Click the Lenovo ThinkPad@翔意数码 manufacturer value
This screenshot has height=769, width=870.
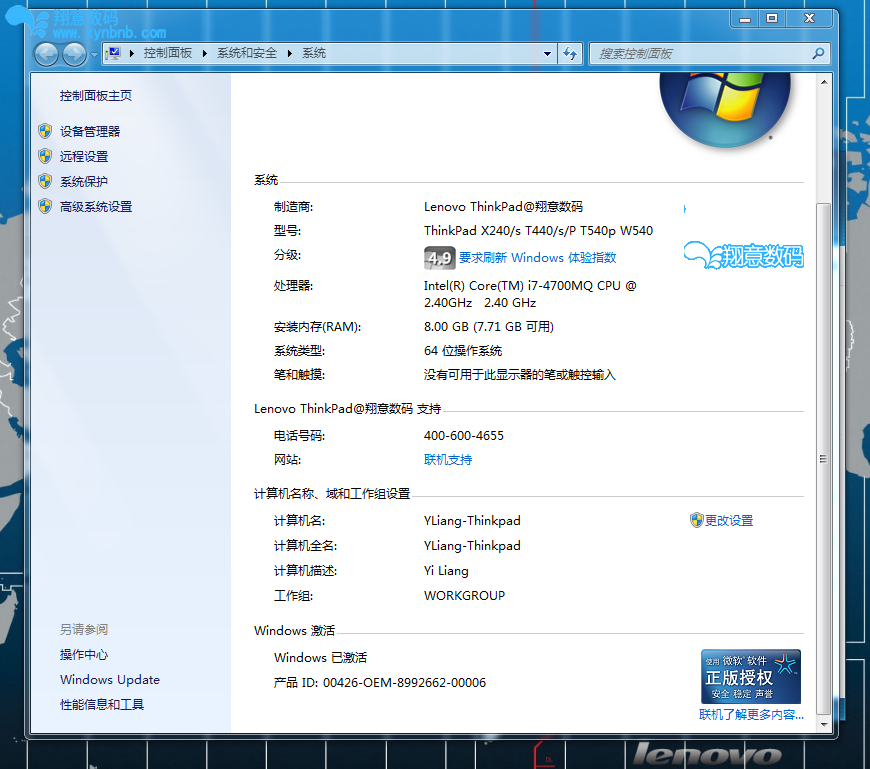[x=503, y=206]
